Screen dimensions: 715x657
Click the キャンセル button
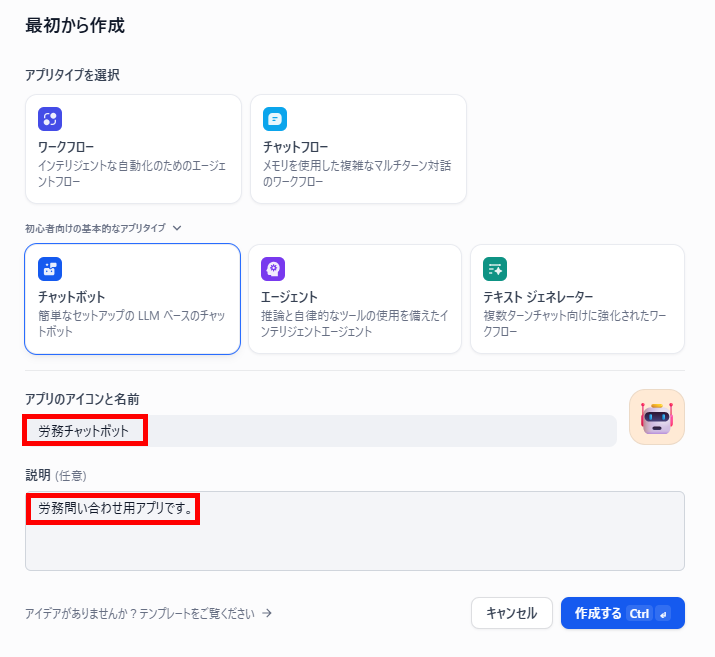point(512,613)
